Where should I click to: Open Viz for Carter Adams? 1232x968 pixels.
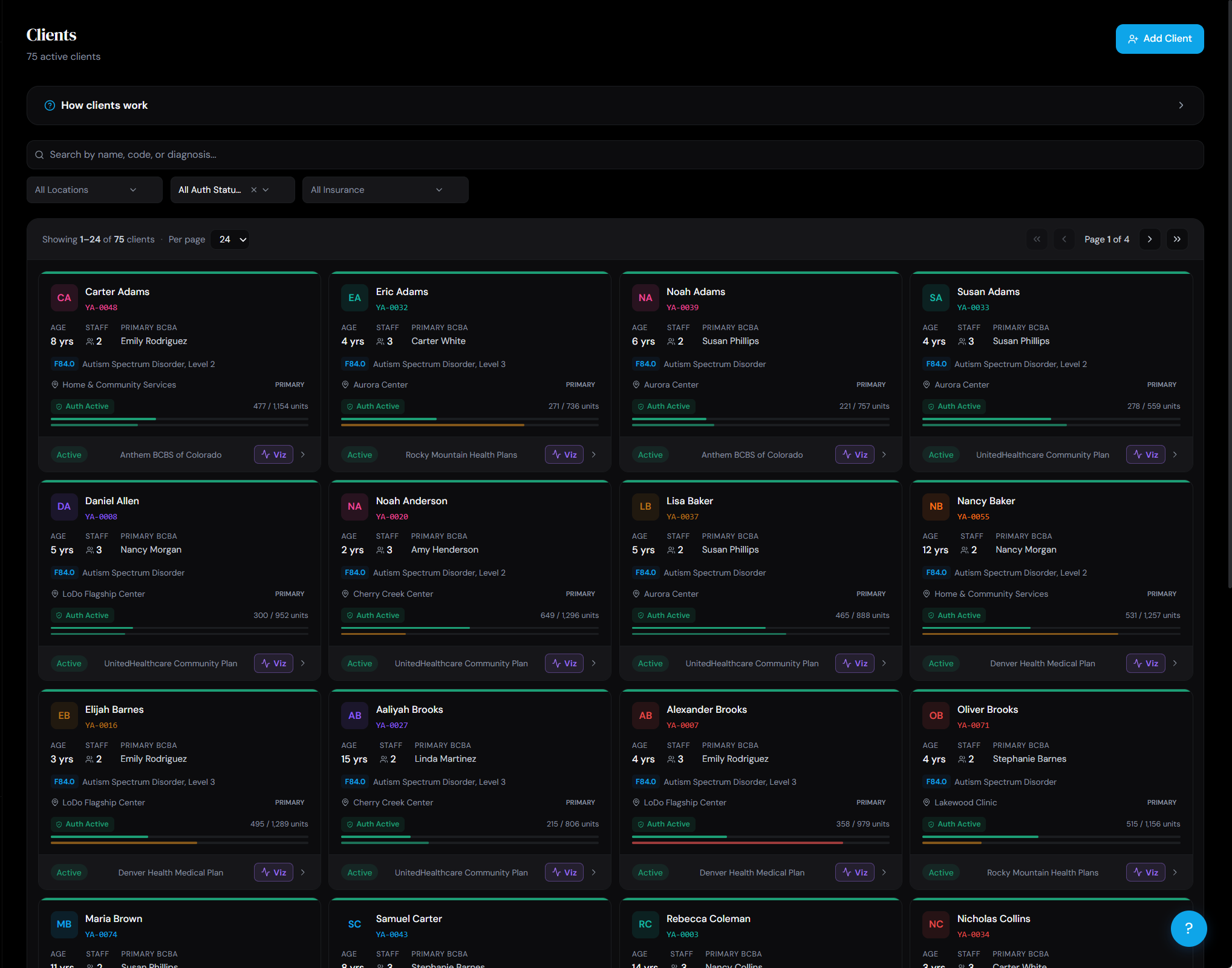click(273, 455)
